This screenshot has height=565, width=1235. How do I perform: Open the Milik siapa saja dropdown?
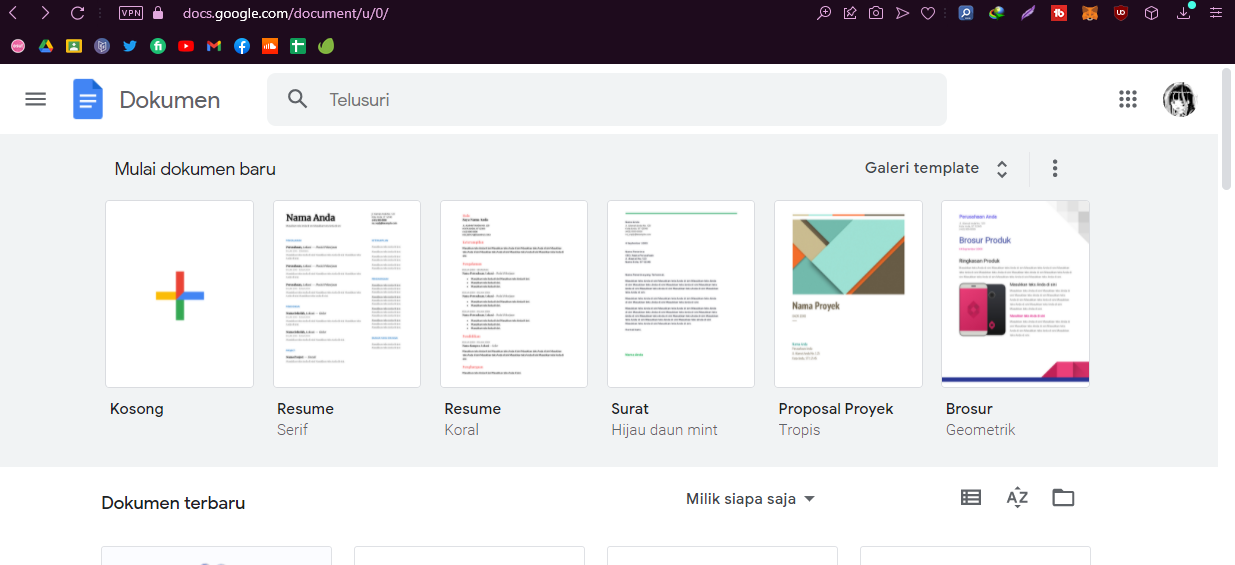pyautogui.click(x=751, y=499)
